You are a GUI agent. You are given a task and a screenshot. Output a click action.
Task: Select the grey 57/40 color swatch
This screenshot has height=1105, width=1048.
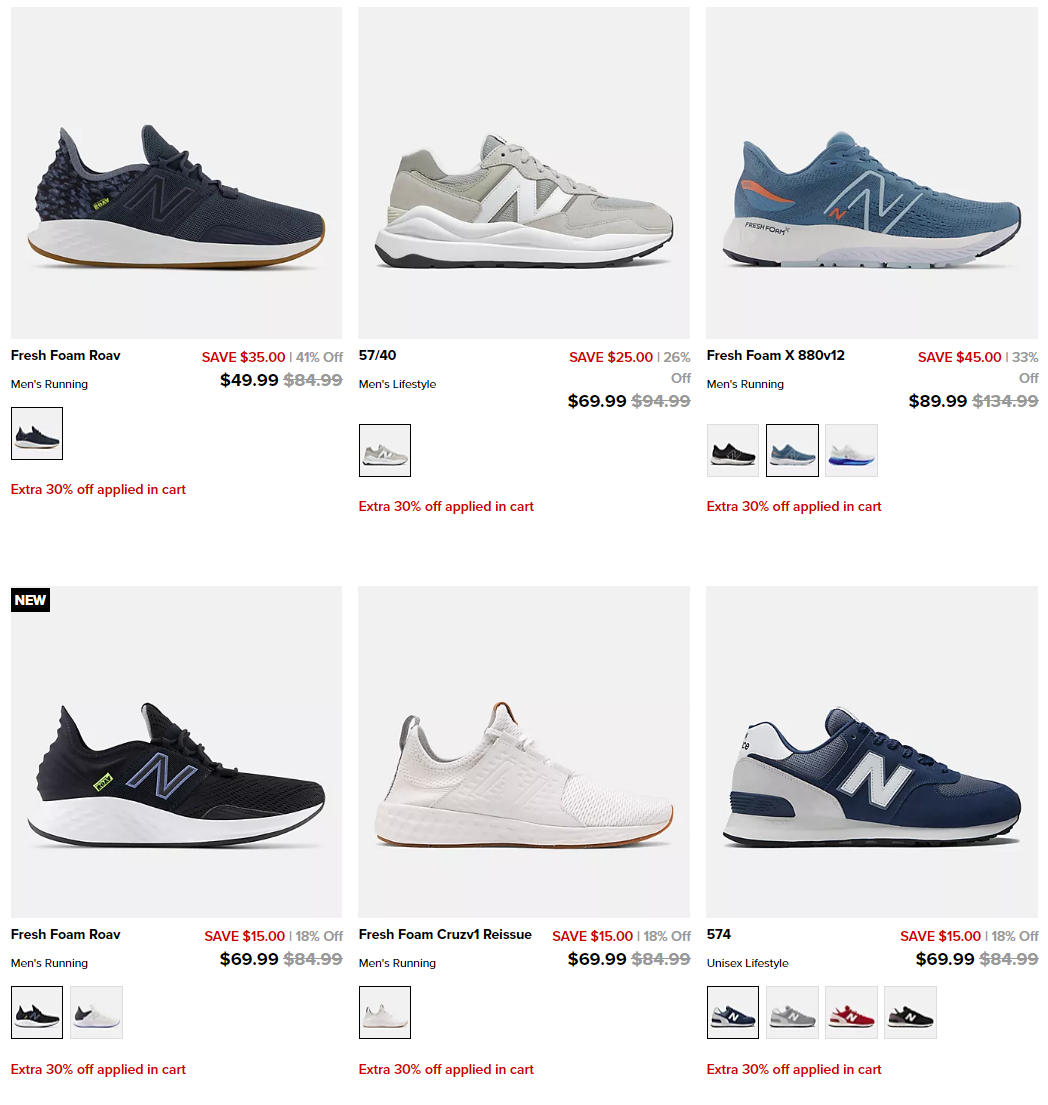(385, 450)
